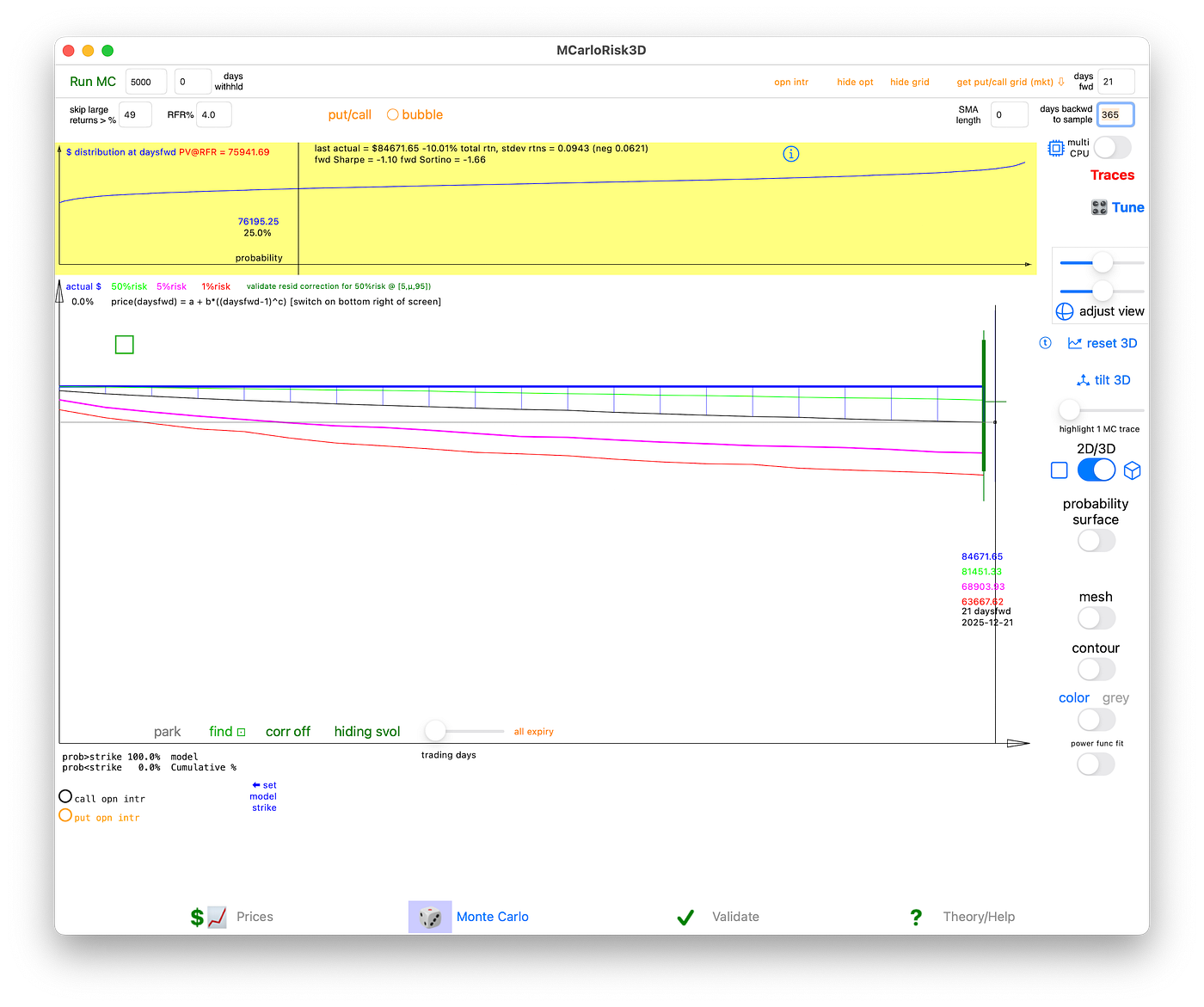Click all expiry label
1204x1007 pixels.
[534, 732]
